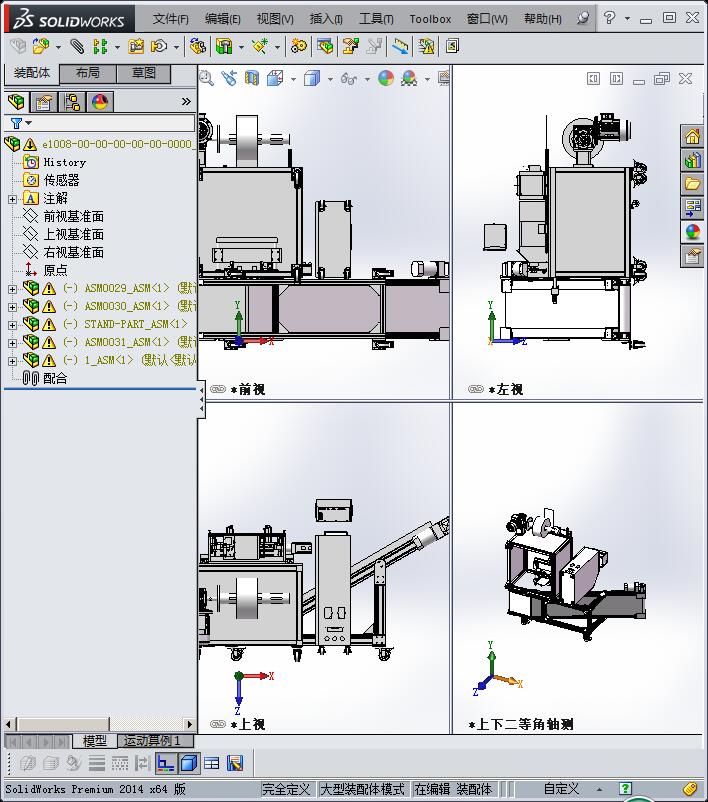Screen dimensions: 708x802
Task: Expand the ASM0029_ASM<1> tree node
Action: 12,289
